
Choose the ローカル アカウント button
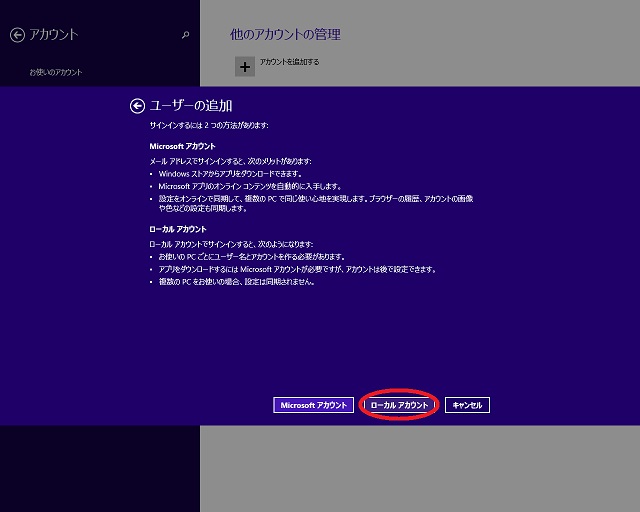pyautogui.click(x=399, y=405)
